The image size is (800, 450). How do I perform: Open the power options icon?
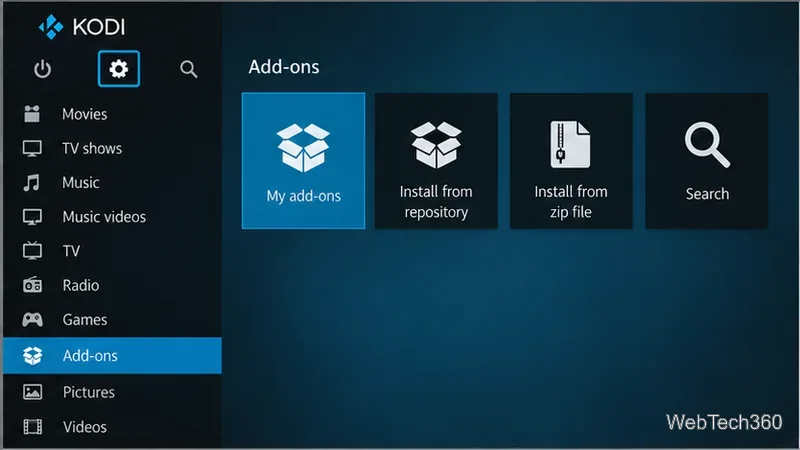42,69
